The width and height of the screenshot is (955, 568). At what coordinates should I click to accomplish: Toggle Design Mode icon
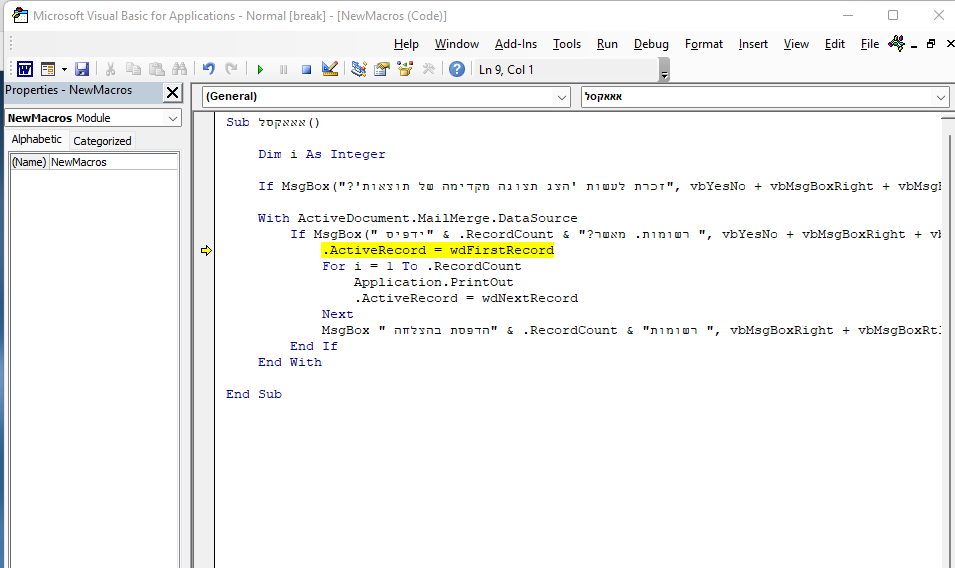(x=329, y=69)
